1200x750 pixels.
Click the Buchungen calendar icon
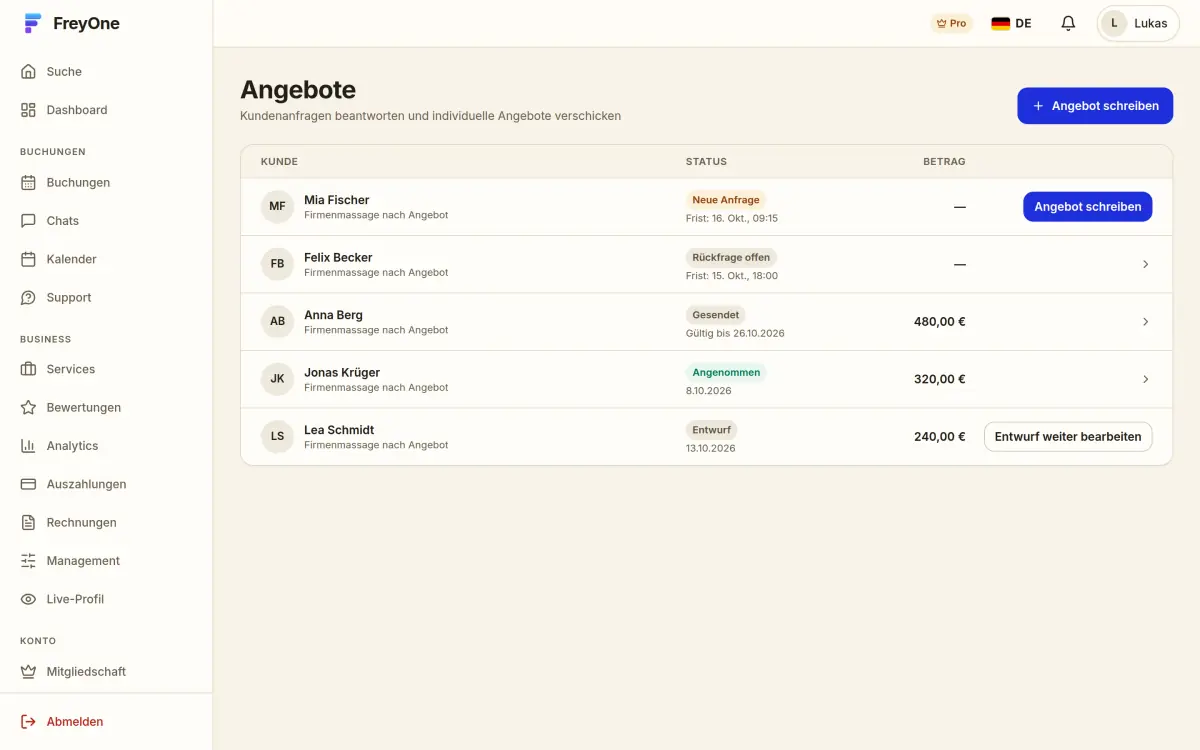coord(28,183)
